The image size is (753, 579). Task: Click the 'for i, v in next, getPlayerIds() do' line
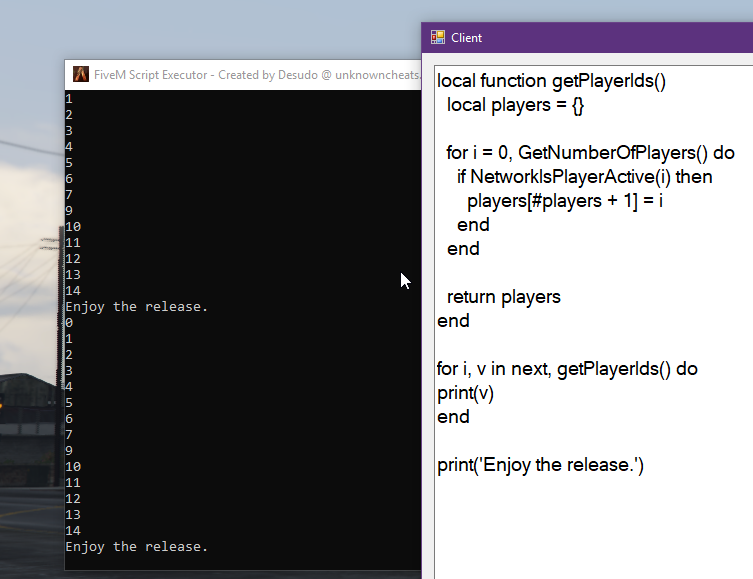pyautogui.click(x=567, y=369)
